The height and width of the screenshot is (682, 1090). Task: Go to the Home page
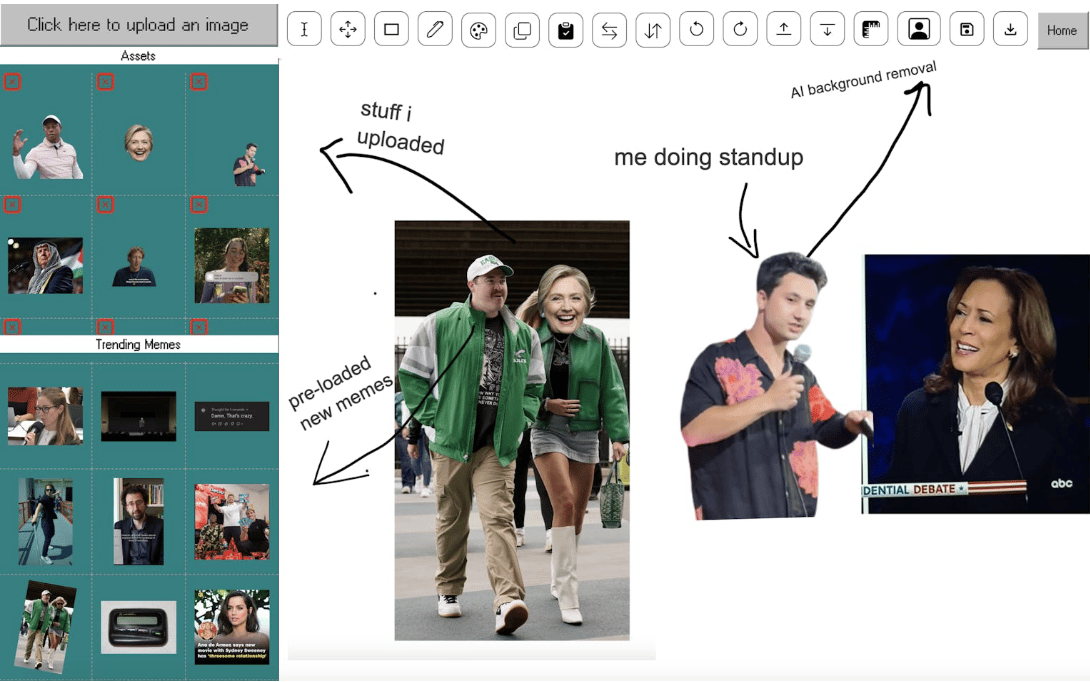click(1062, 31)
